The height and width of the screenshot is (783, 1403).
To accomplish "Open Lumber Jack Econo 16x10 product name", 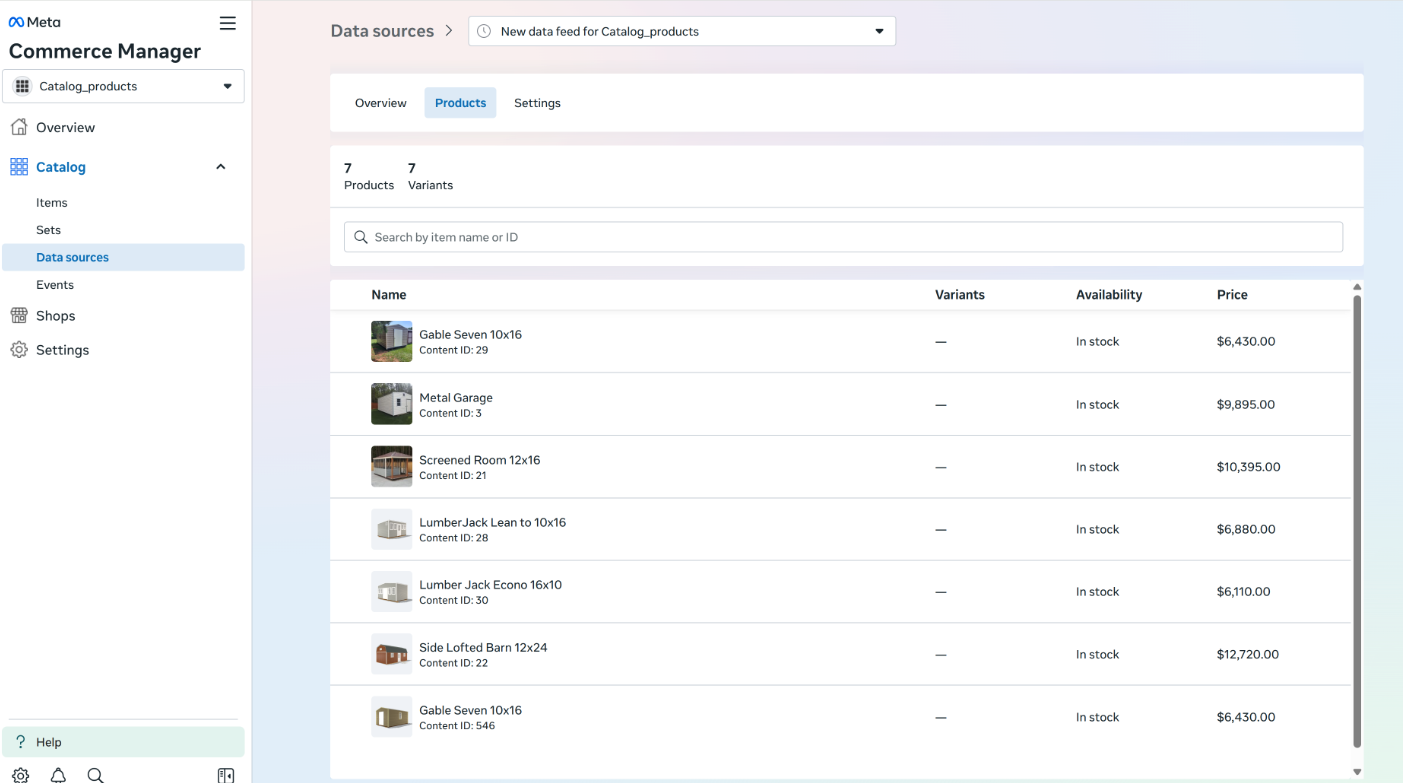I will click(x=490, y=585).
